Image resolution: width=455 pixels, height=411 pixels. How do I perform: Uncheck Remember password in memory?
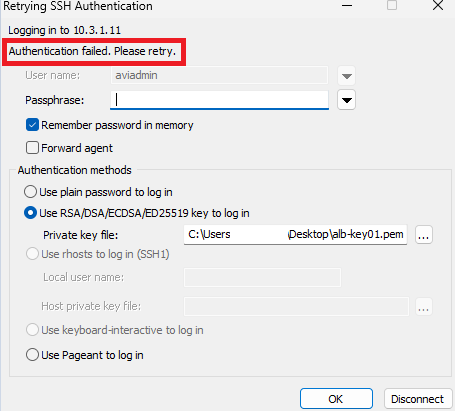pos(32,125)
